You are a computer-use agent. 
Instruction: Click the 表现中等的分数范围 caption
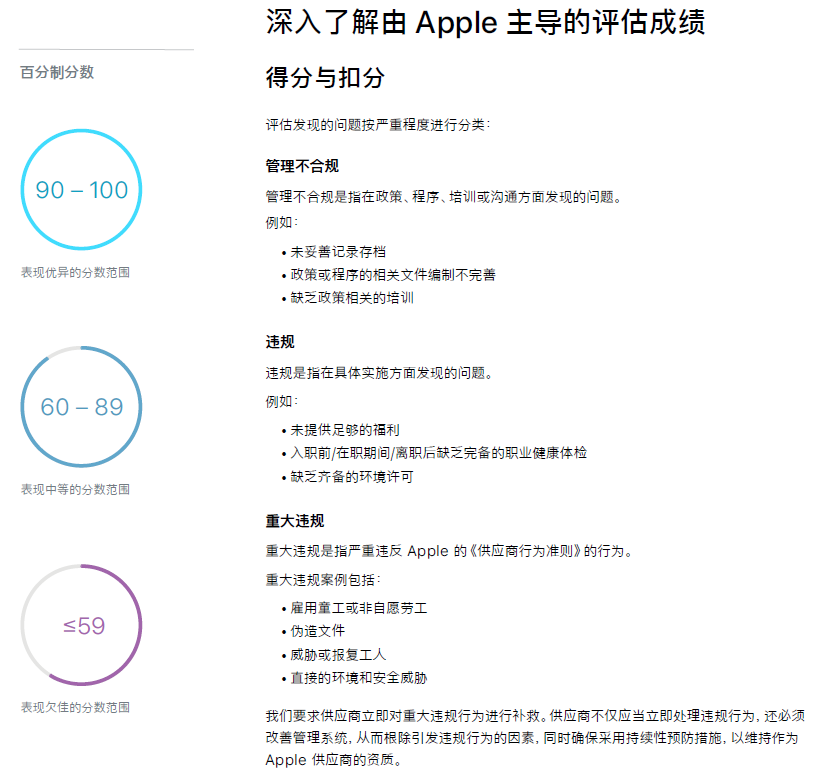click(75, 489)
